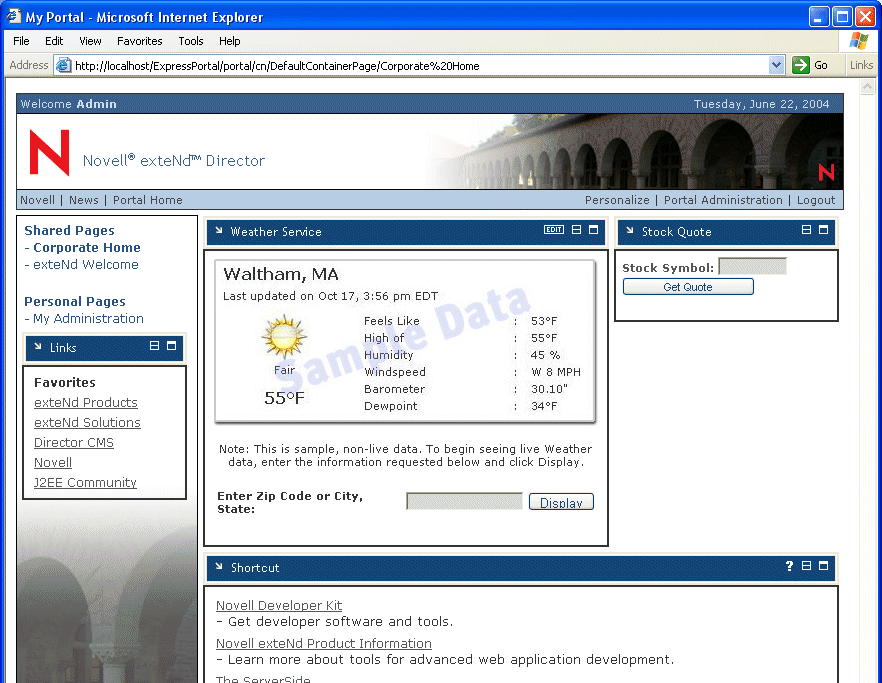
Task: Click the page icon in address bar
Action: tap(64, 65)
